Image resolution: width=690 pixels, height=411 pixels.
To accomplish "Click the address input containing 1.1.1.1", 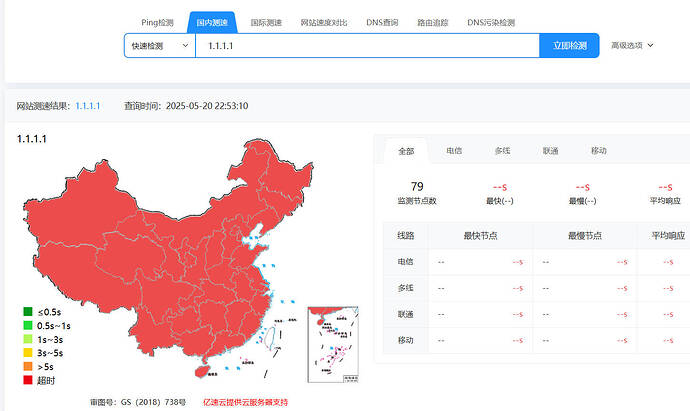I will pos(367,45).
